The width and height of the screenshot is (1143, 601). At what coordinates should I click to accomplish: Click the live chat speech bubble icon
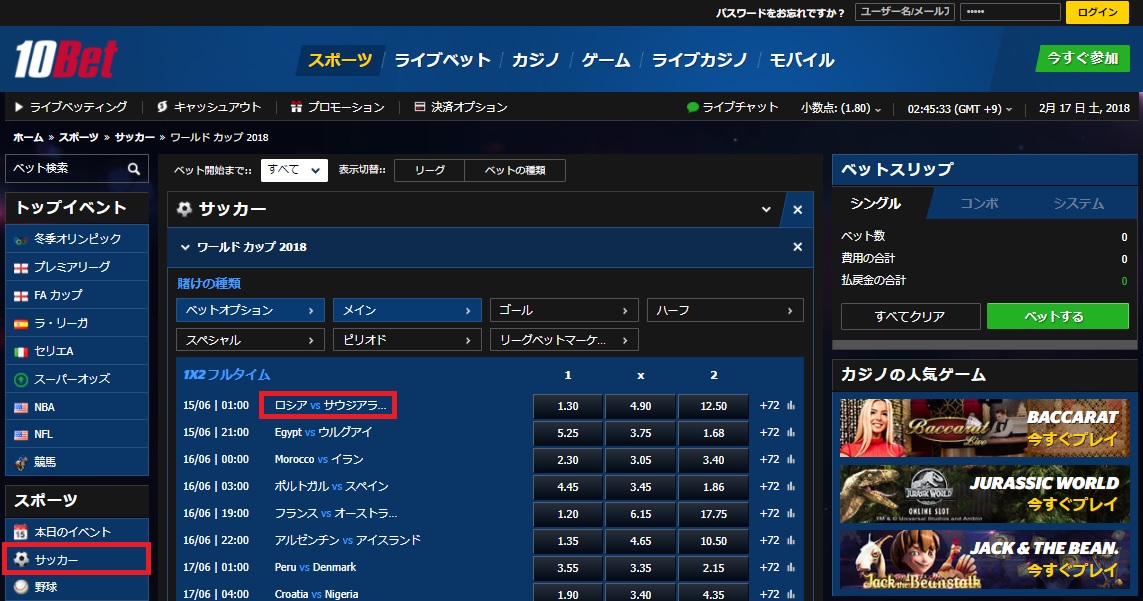[693, 107]
